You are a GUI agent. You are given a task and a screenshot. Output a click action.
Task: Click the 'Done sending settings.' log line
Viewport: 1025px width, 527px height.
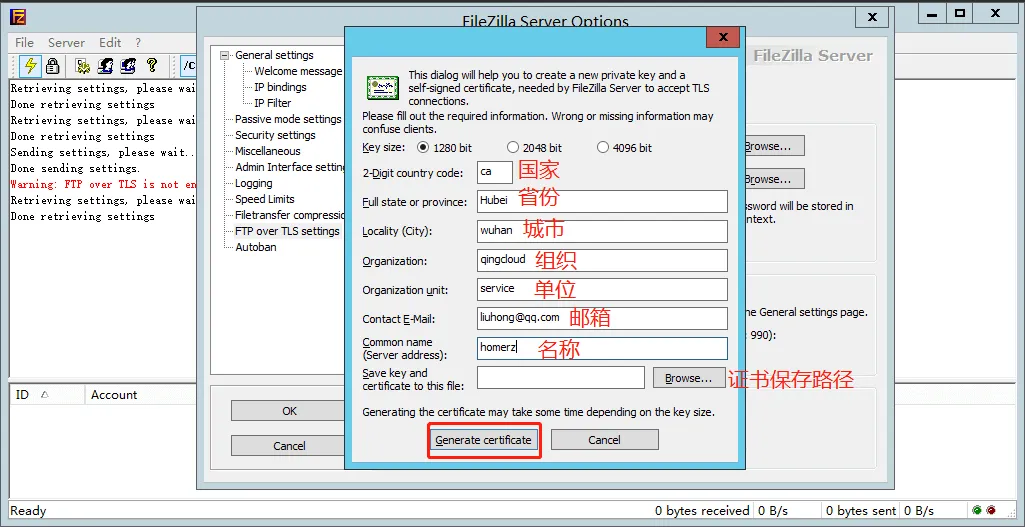[75, 168]
